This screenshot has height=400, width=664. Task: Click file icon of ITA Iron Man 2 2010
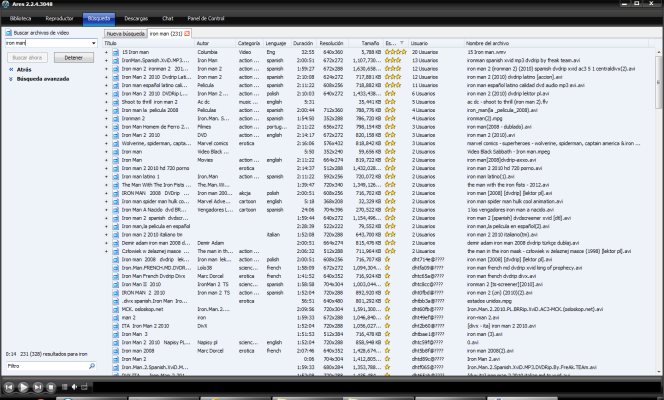tap(116, 326)
